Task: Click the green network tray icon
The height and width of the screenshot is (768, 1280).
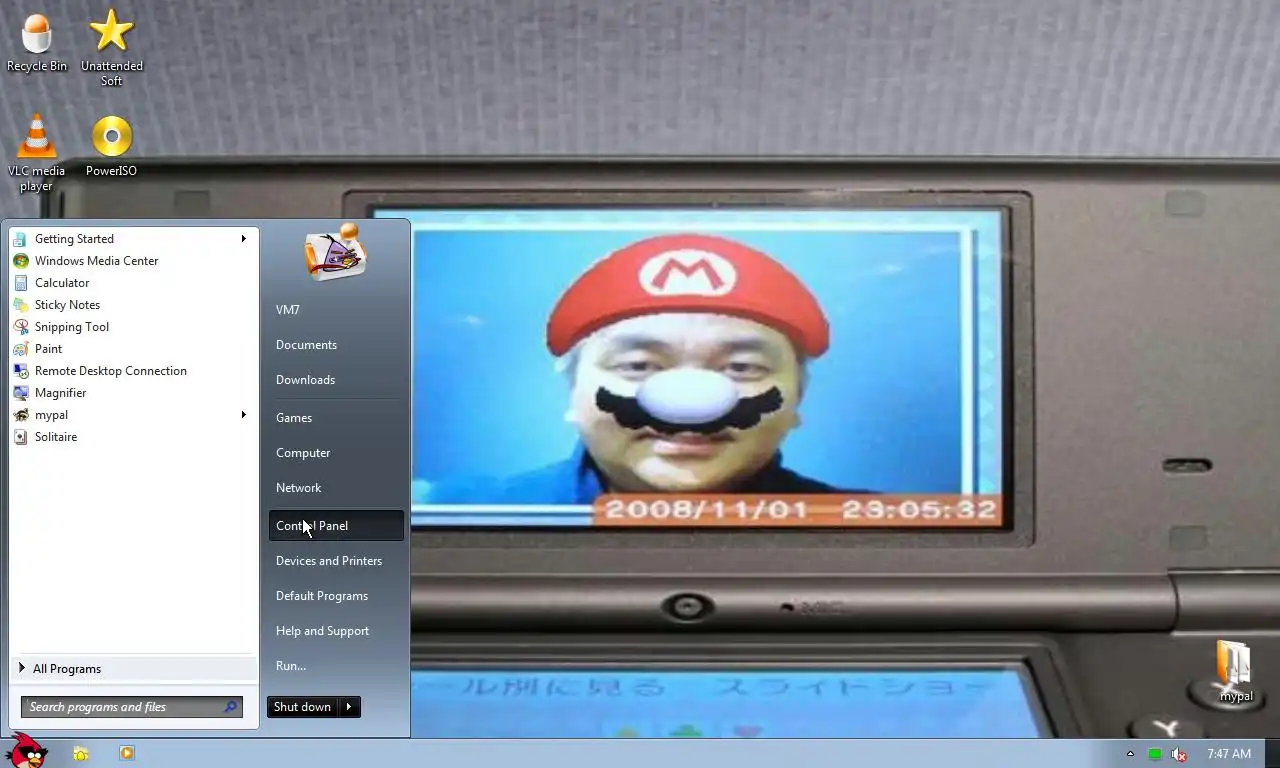Action: pos(1155,754)
